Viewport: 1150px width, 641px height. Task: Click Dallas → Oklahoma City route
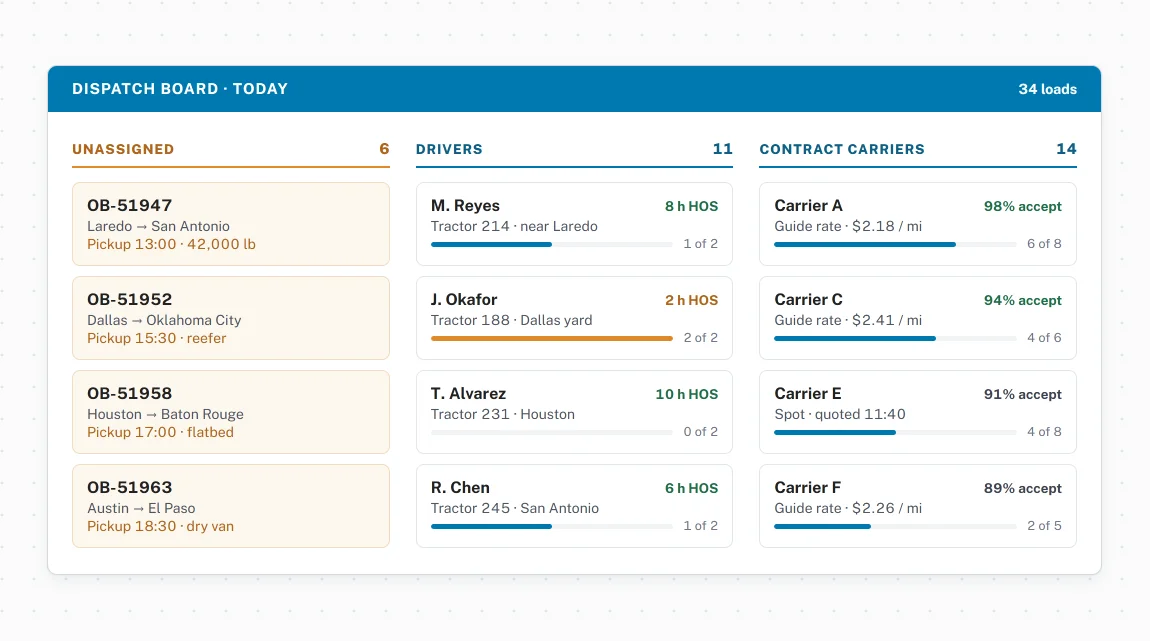point(164,320)
